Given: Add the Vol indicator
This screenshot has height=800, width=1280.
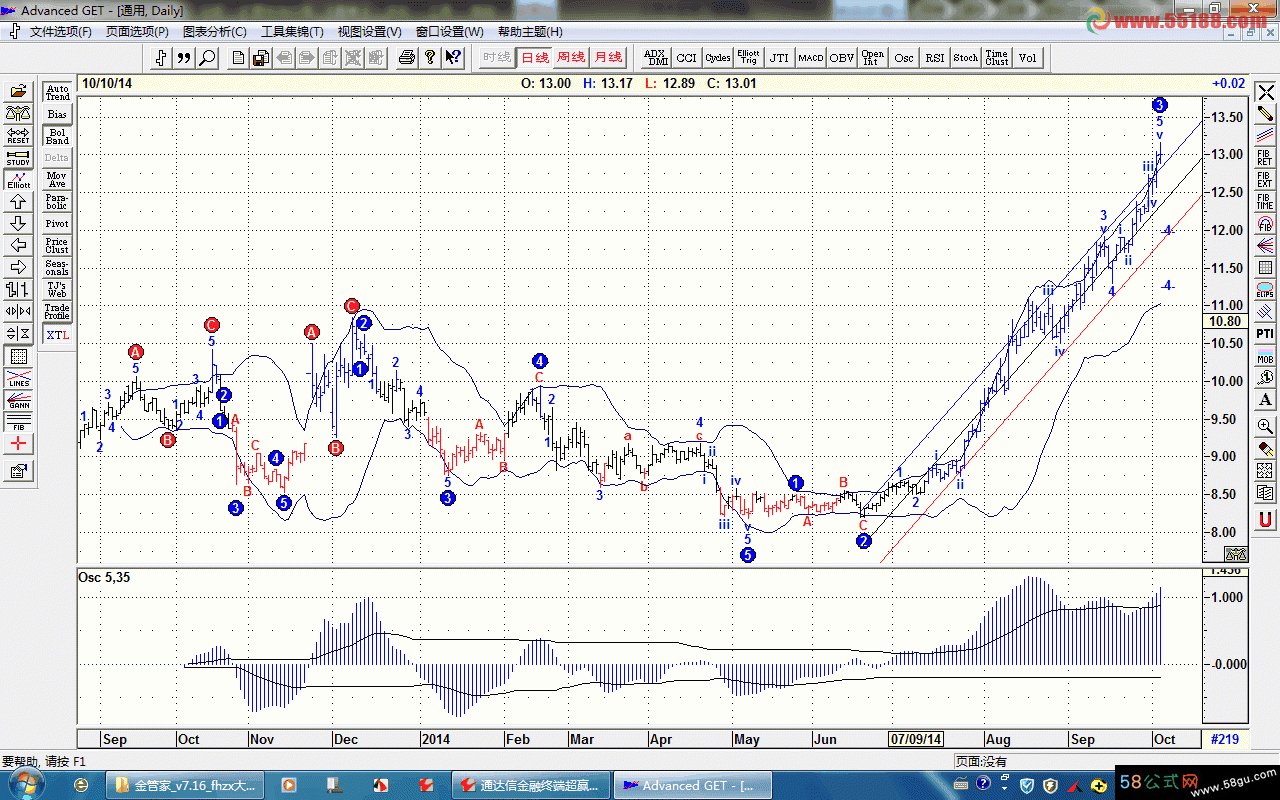Looking at the screenshot, I should (1028, 58).
